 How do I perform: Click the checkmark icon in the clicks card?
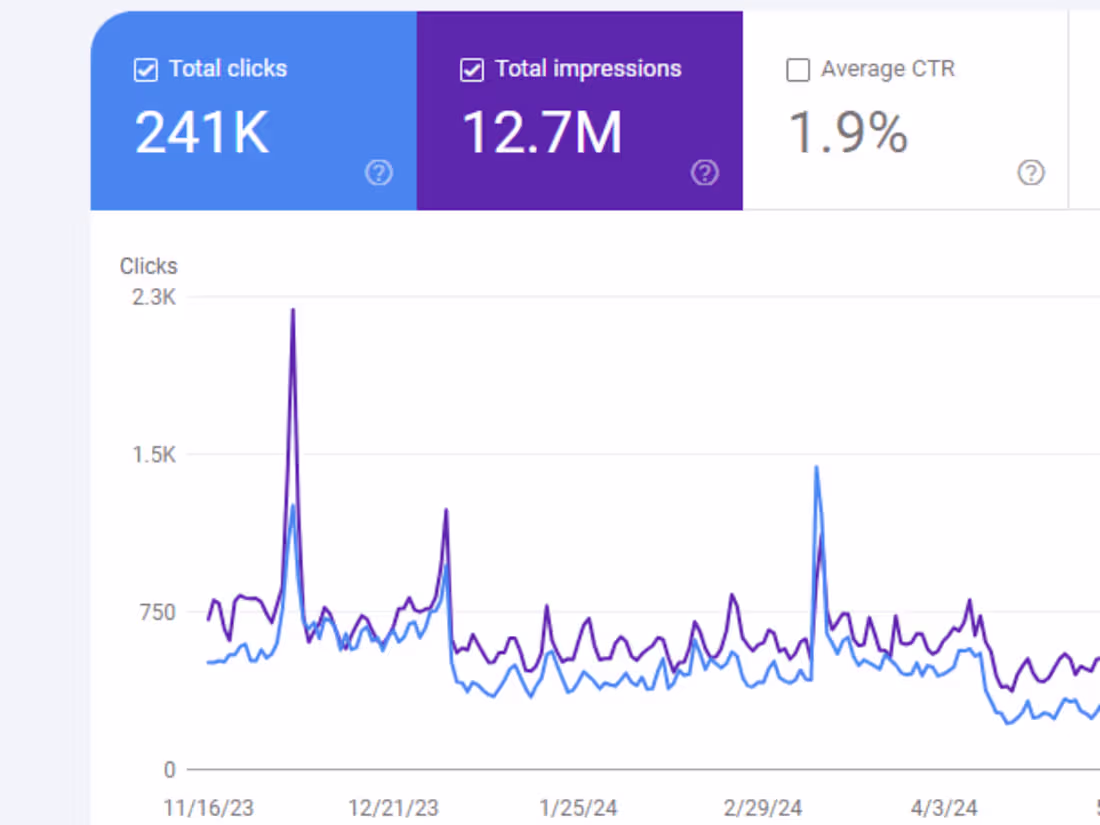(x=145, y=69)
